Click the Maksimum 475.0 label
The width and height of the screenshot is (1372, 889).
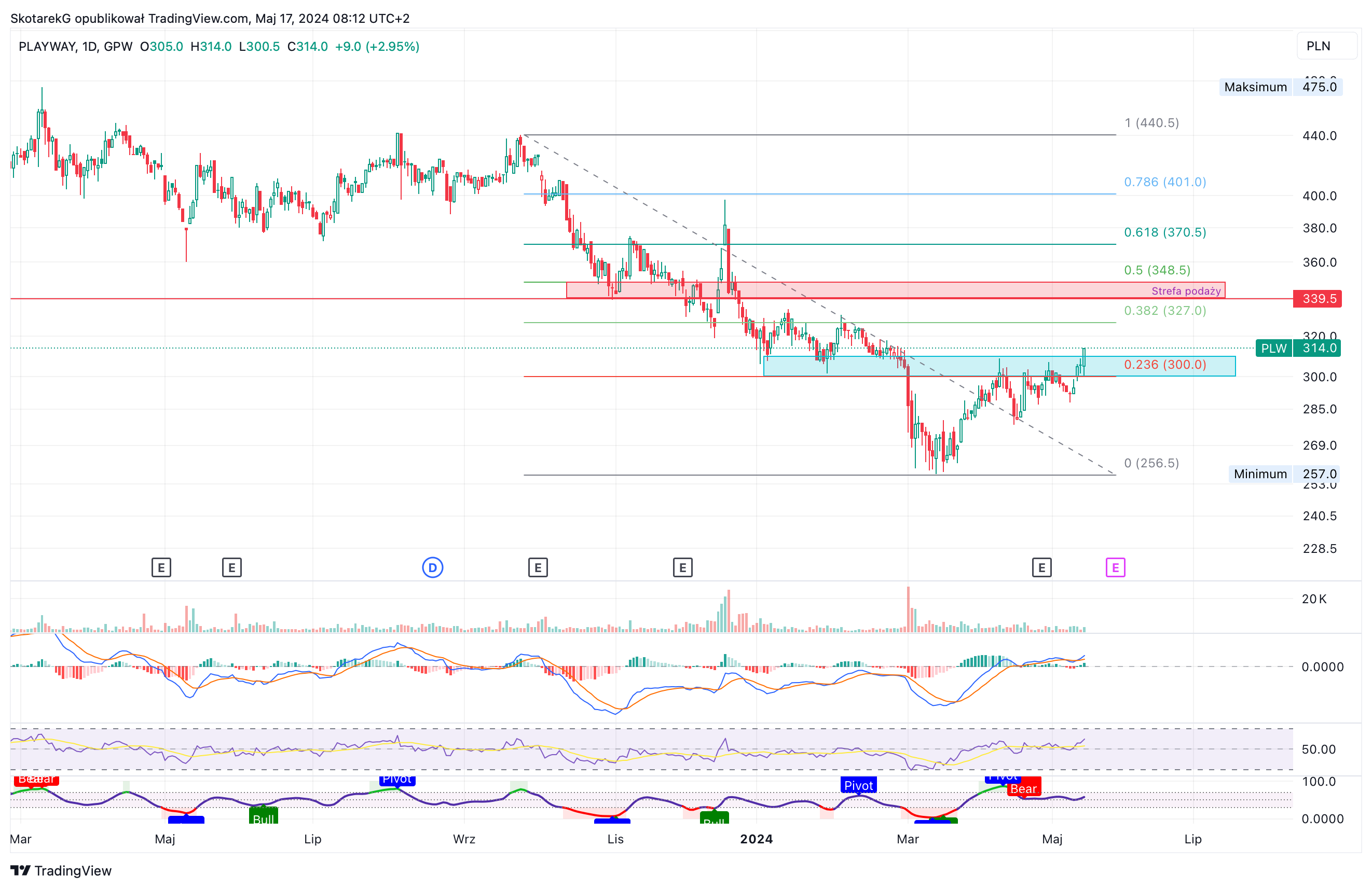point(1281,87)
